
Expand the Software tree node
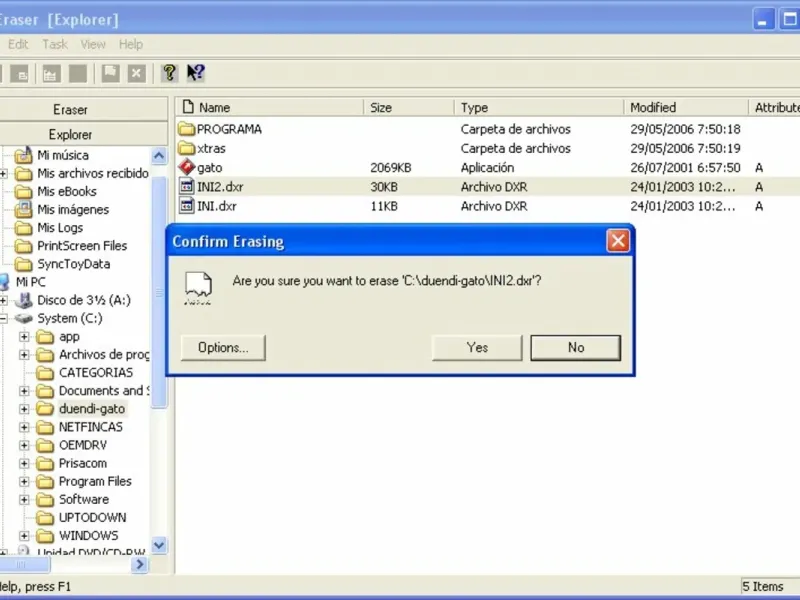24,499
